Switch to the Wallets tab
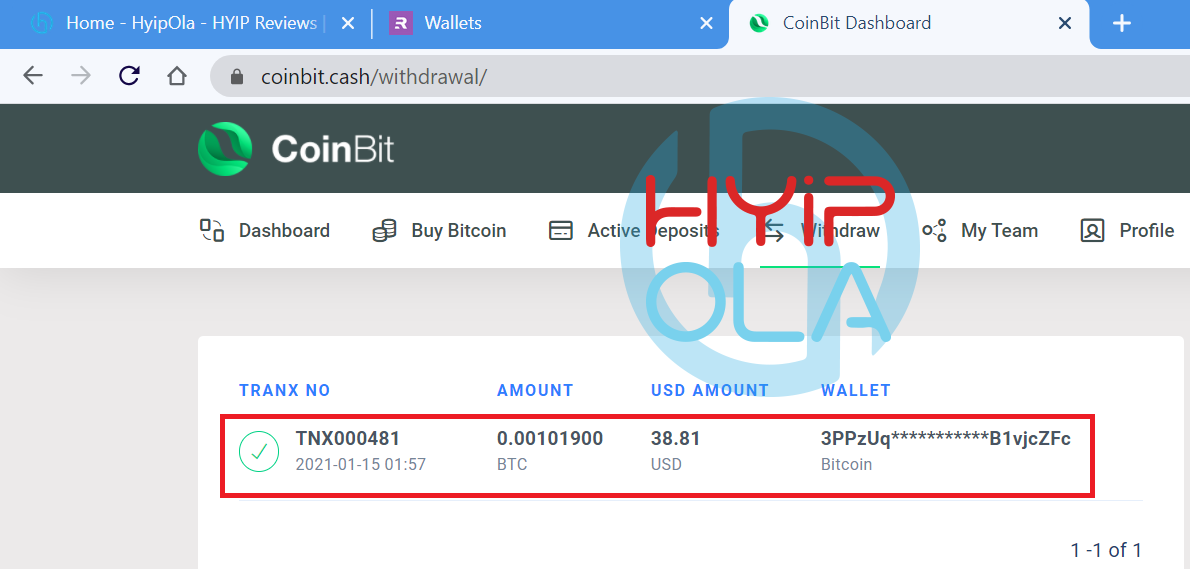Image resolution: width=1190 pixels, height=569 pixels. 550,24
